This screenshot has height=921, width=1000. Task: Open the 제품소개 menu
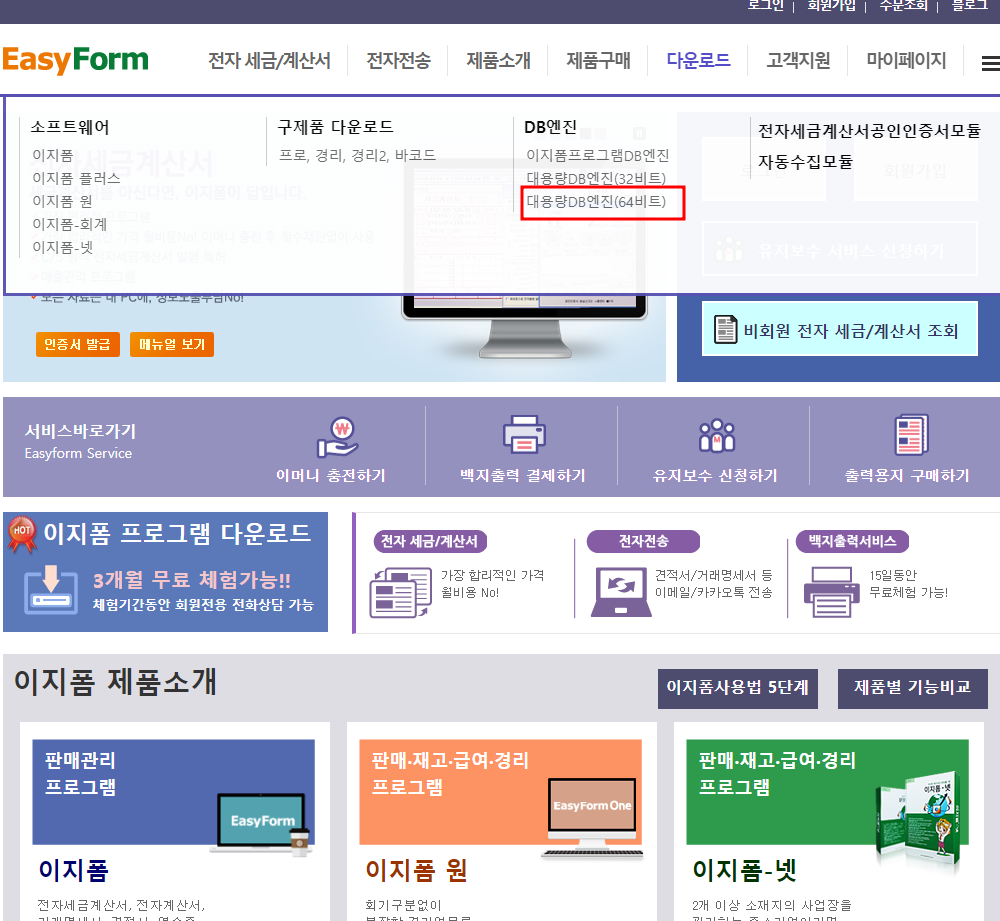(499, 61)
